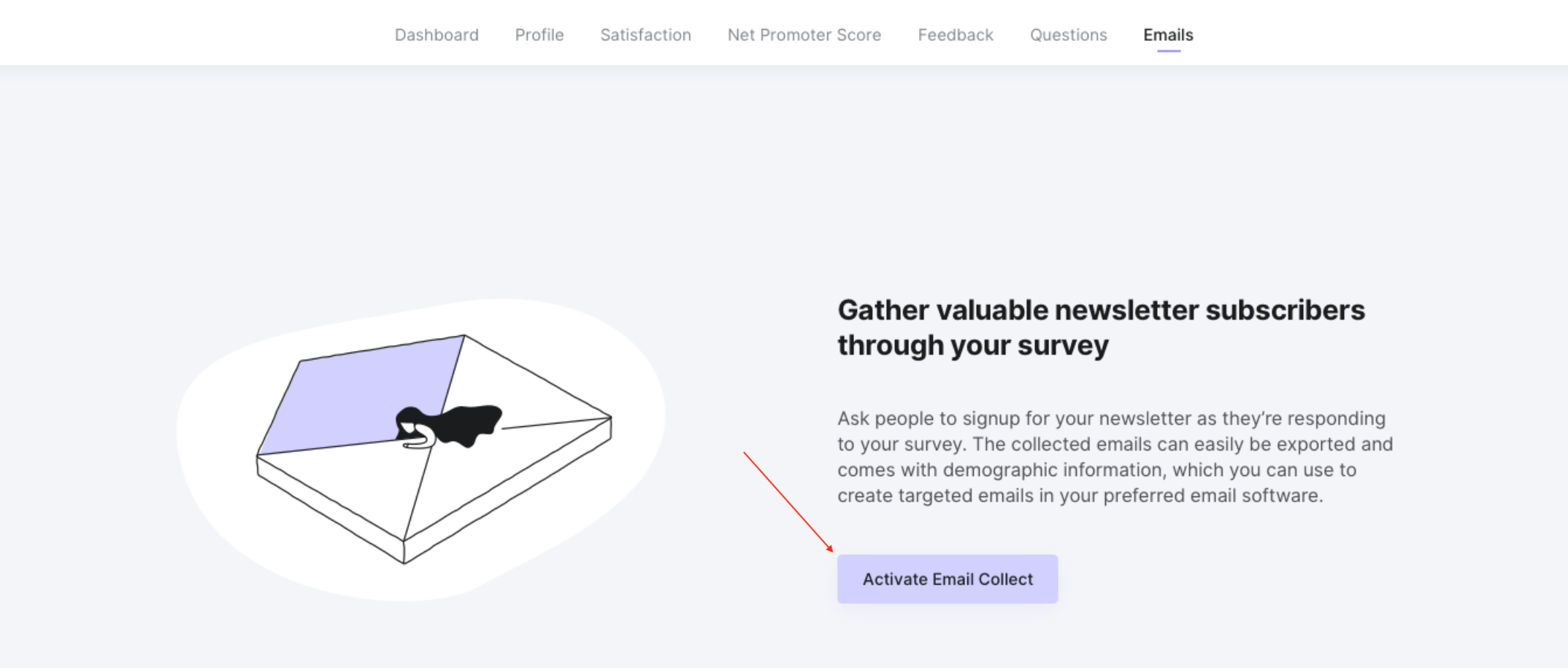Open the Dashboard tab
Screen dimensions: 1568x668
click(437, 34)
